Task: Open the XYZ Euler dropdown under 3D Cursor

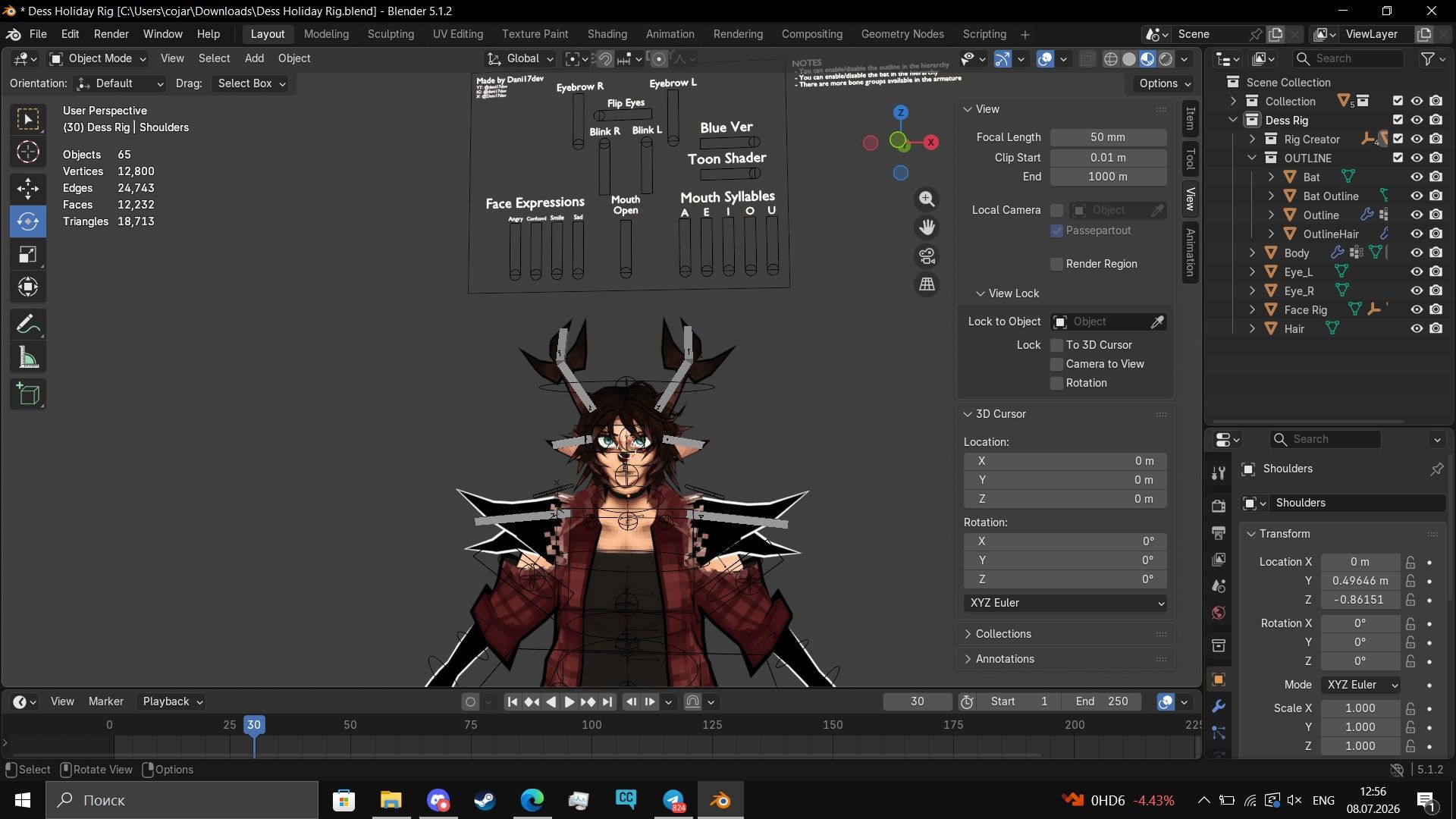Action: click(x=1065, y=603)
